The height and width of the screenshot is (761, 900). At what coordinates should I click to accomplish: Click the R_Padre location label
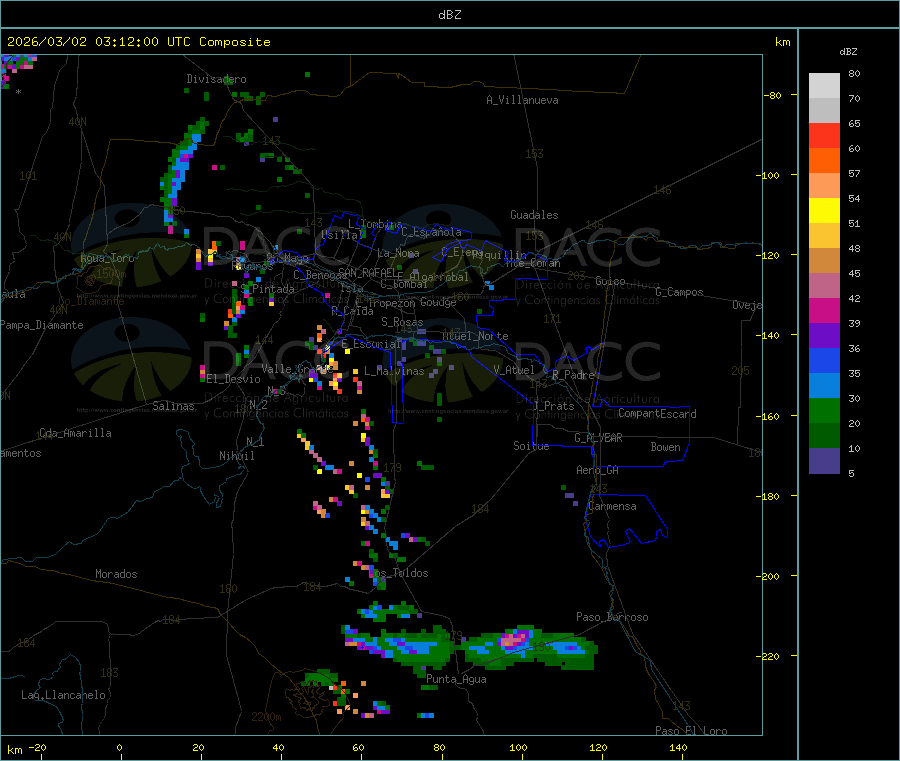[x=573, y=375]
